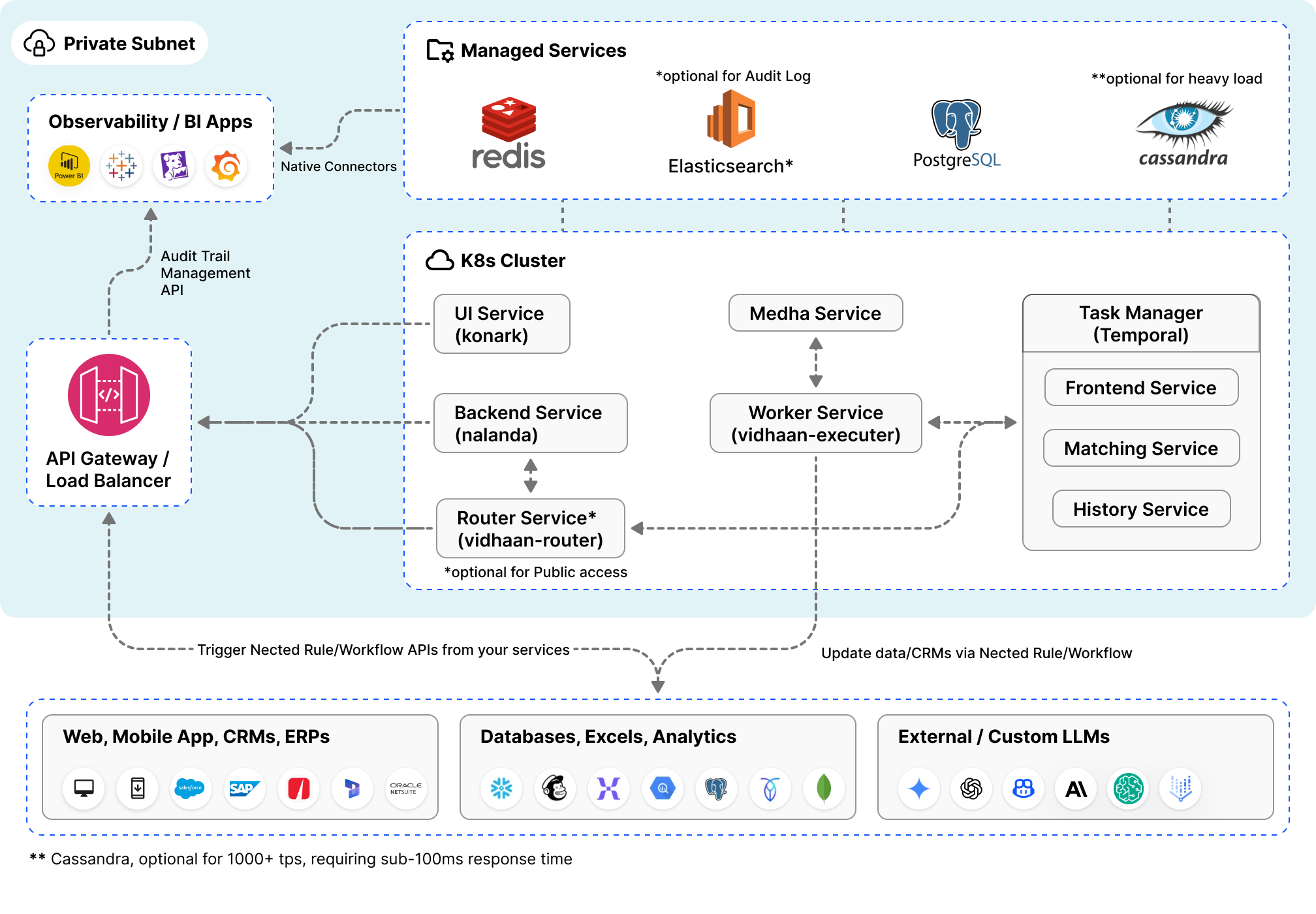Click the Router Service (vidhaan-router) box
1316x914 pixels.
pos(530,528)
